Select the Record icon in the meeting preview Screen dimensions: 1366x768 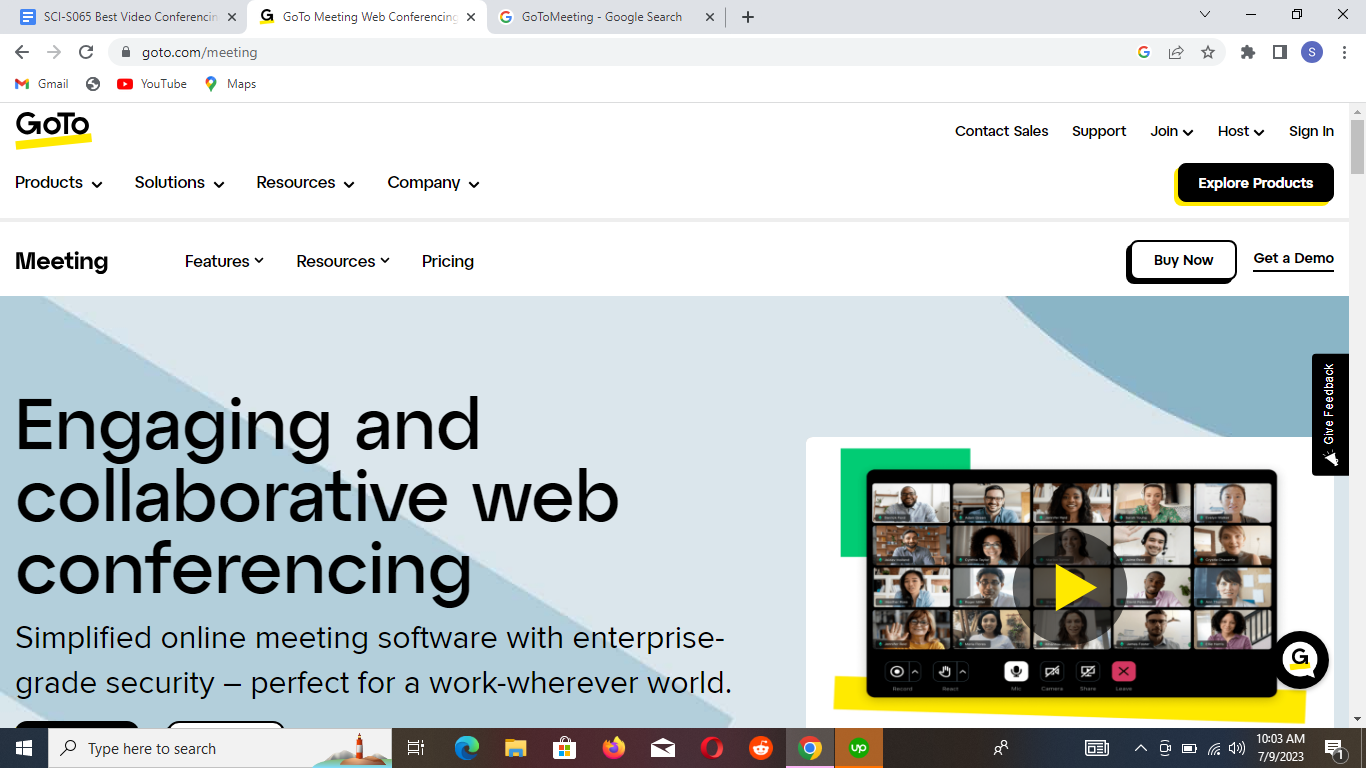coord(896,671)
